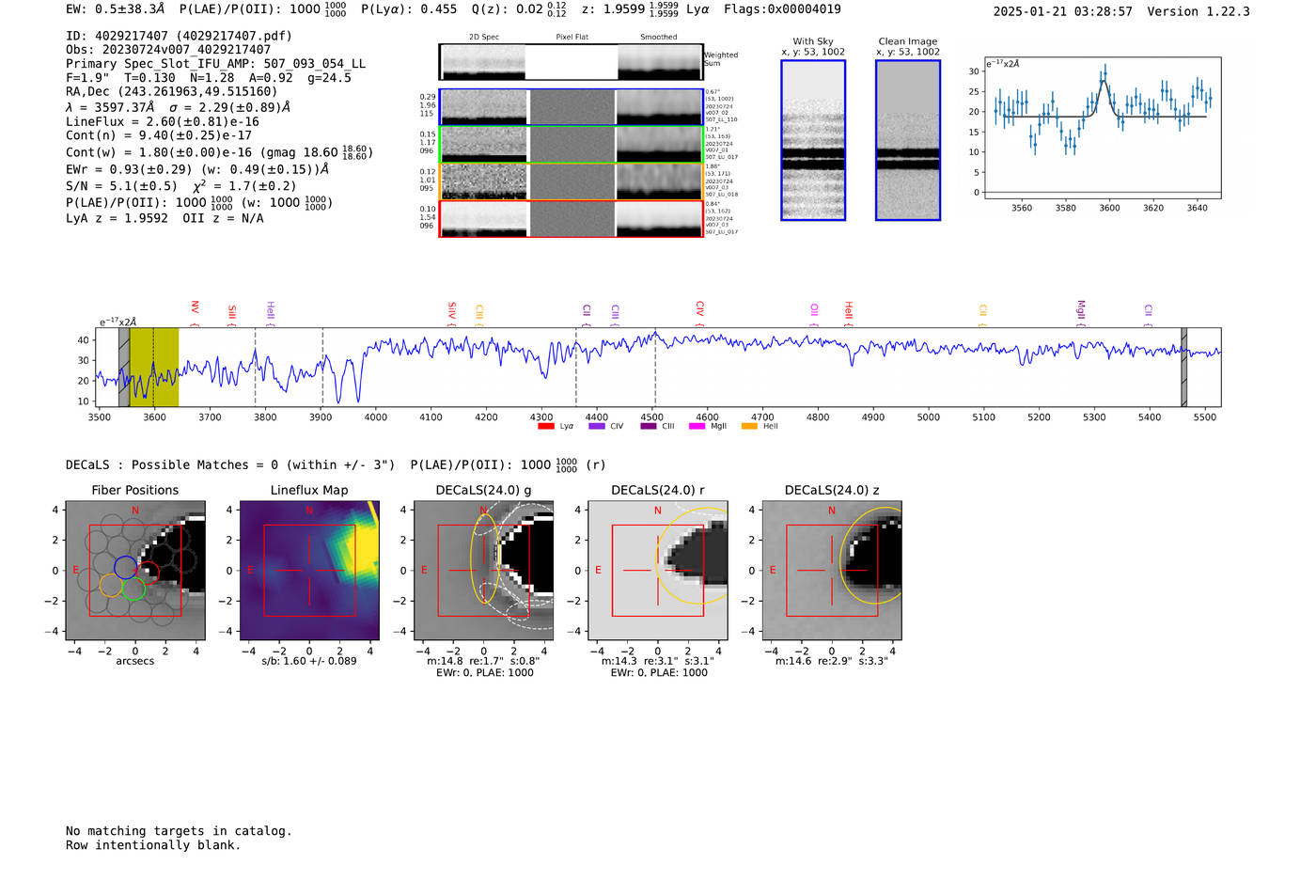Click the LyA z = 1.9592 line
The width and height of the screenshot is (1316, 896).
coord(164,218)
